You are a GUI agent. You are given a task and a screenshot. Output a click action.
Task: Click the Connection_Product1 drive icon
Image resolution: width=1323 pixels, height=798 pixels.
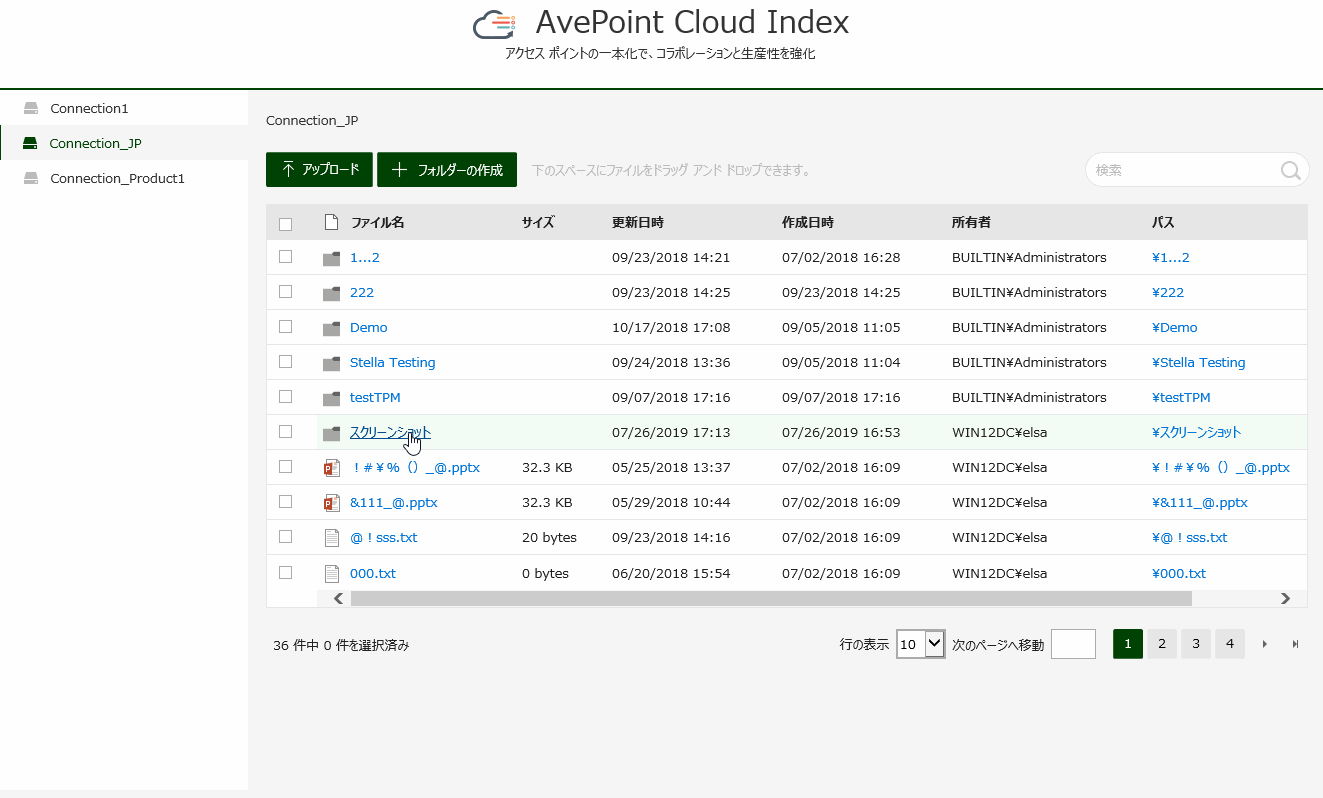coord(31,178)
